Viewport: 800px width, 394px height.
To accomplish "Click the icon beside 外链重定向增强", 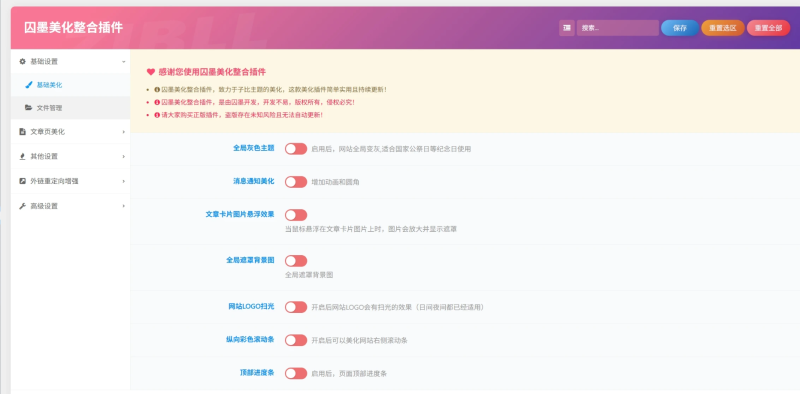I will [22, 181].
